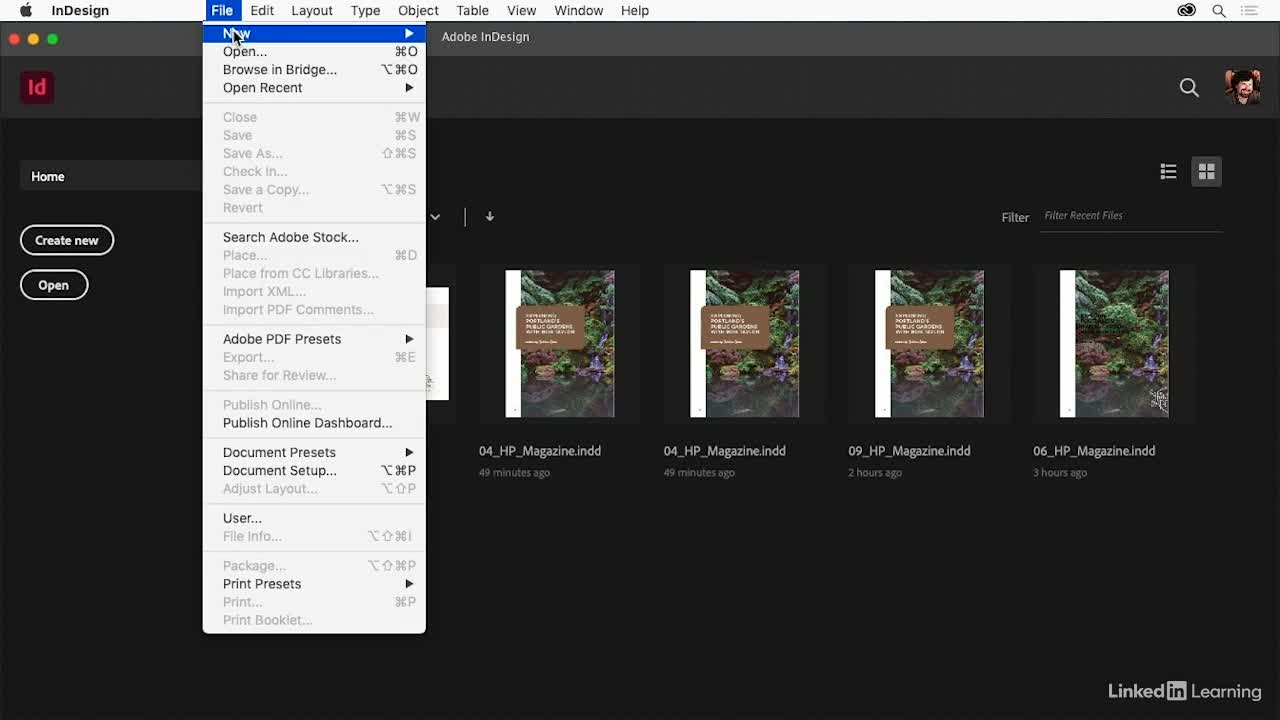The image size is (1280, 720).
Task: Click the Creative Cloud menu bar icon
Action: pos(1187,10)
